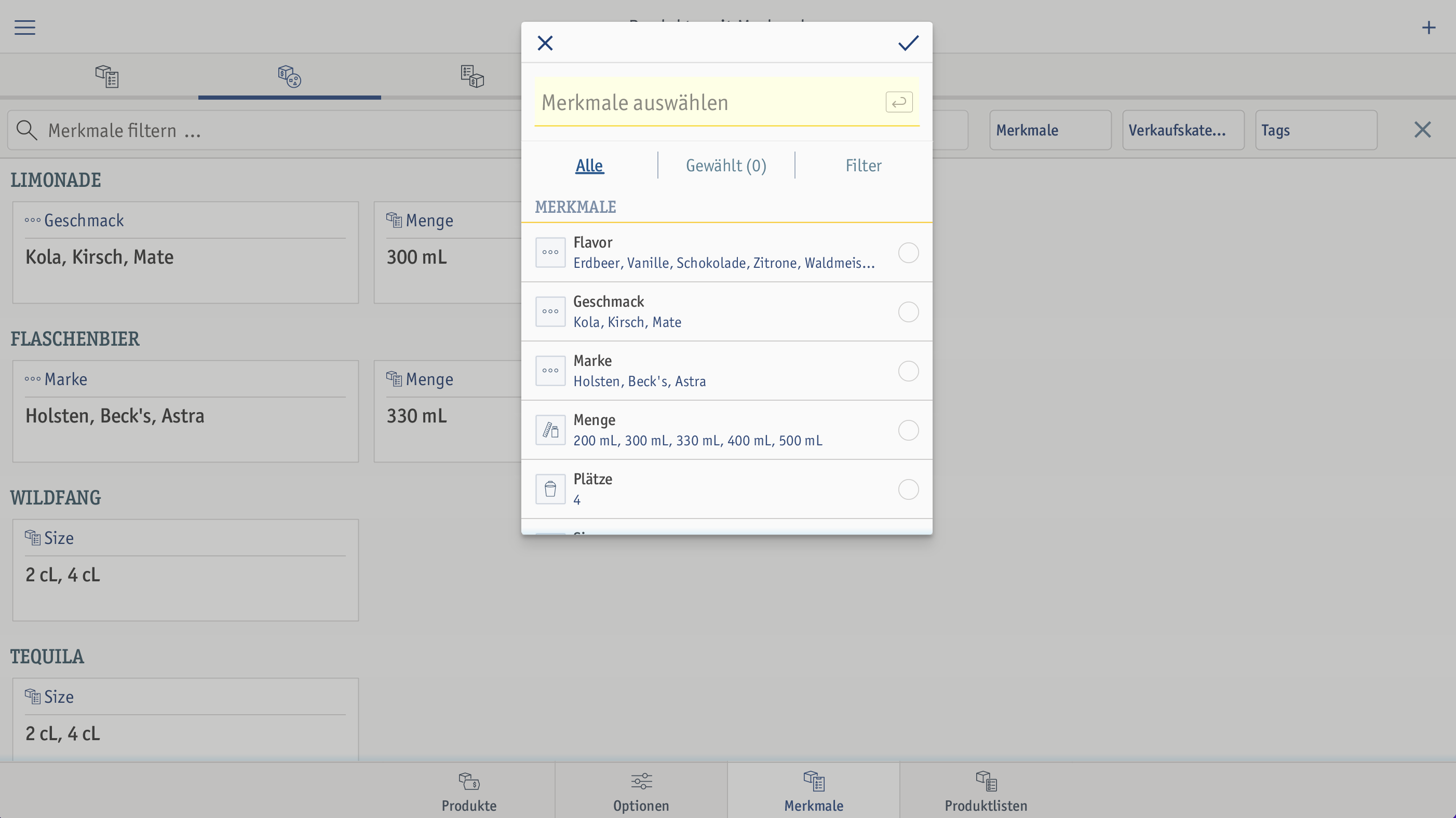The width and height of the screenshot is (1456, 818).
Task: Go to Optionen in bottom bar
Action: coord(641,791)
